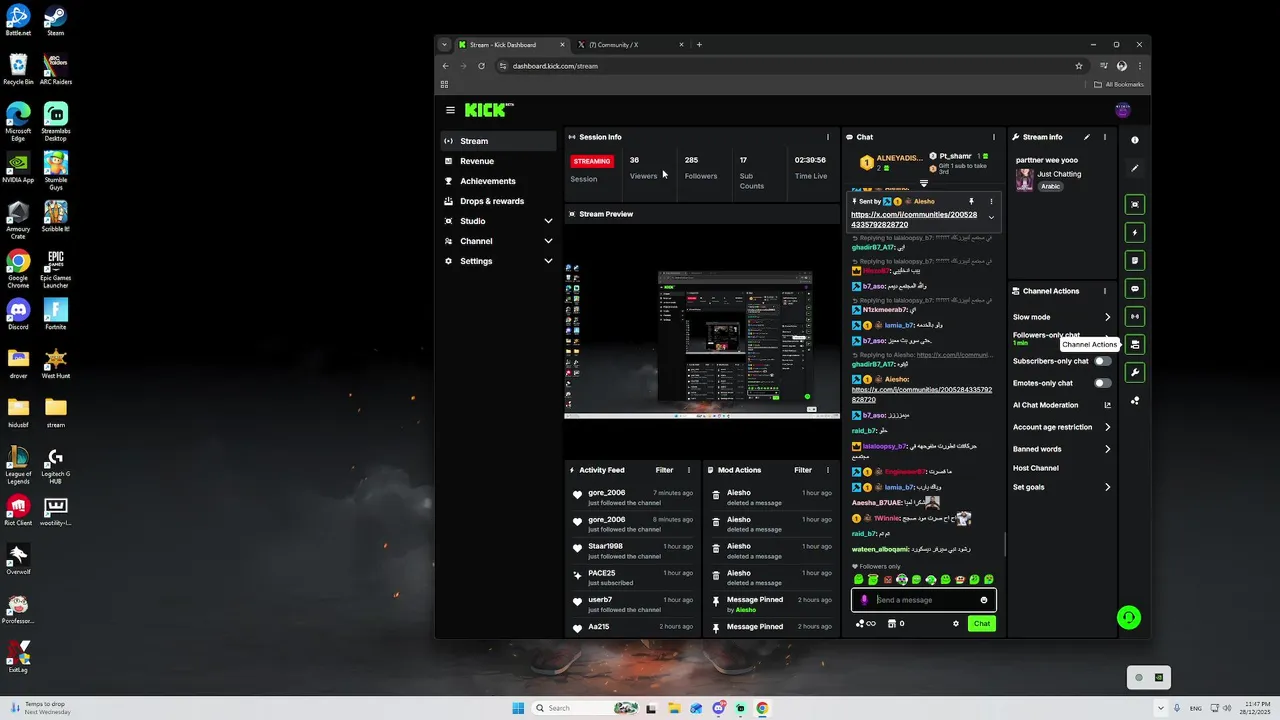
Task: Open Set goals options
Action: 1061,487
